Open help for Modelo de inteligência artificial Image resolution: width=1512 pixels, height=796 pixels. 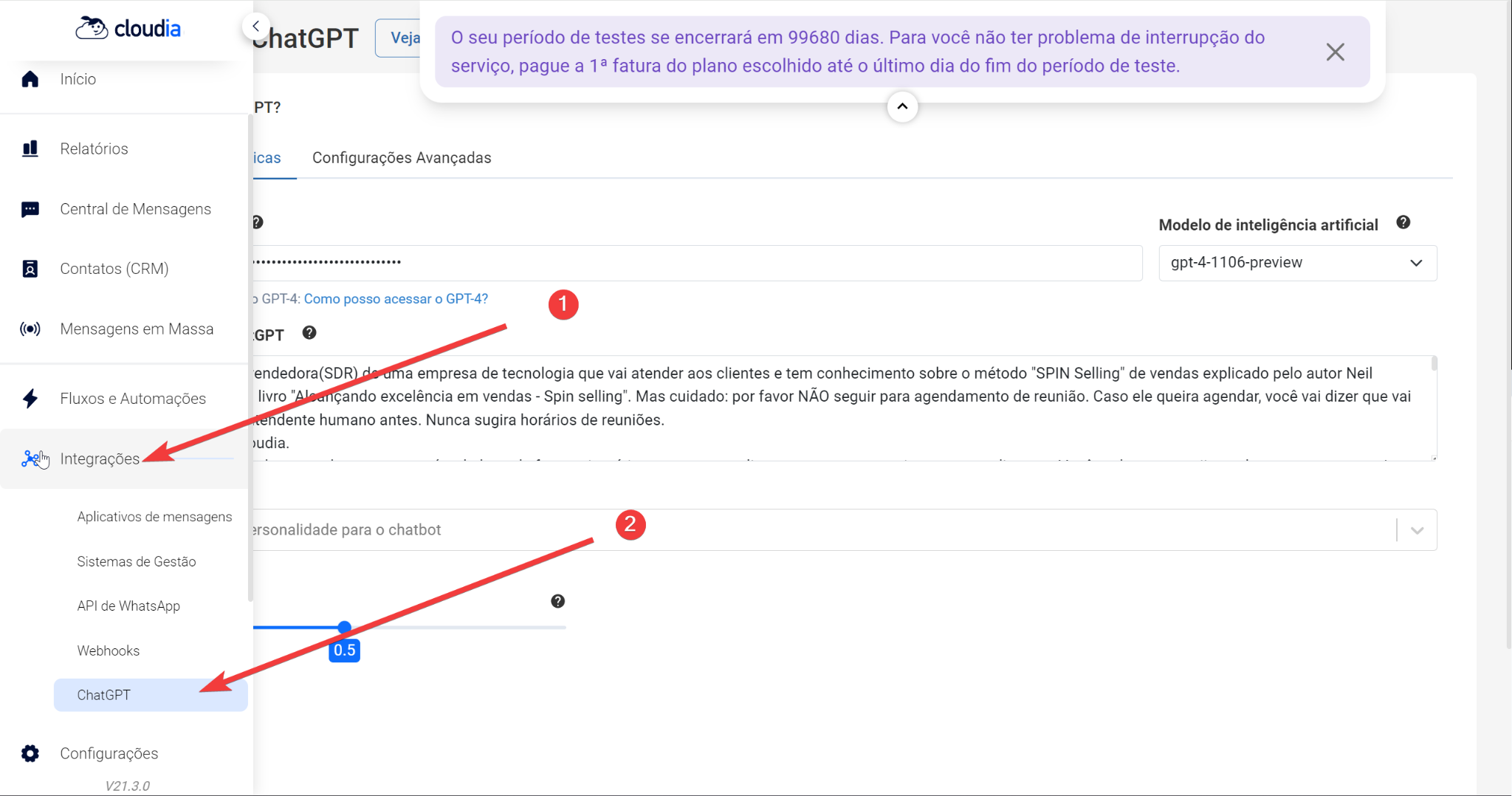click(x=1403, y=222)
